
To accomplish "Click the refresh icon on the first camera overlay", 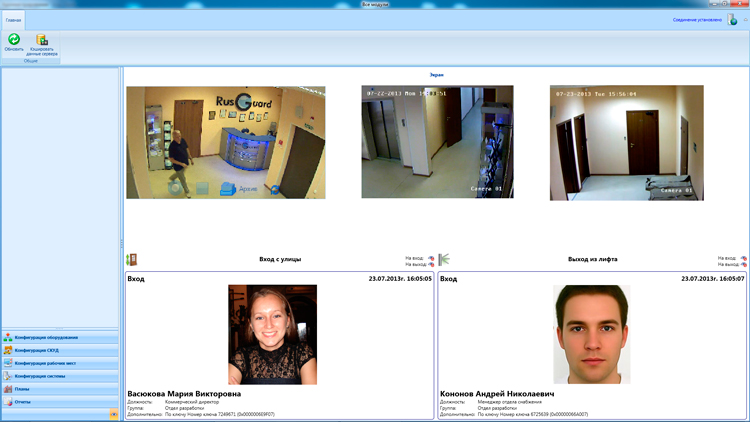I will 275,189.
